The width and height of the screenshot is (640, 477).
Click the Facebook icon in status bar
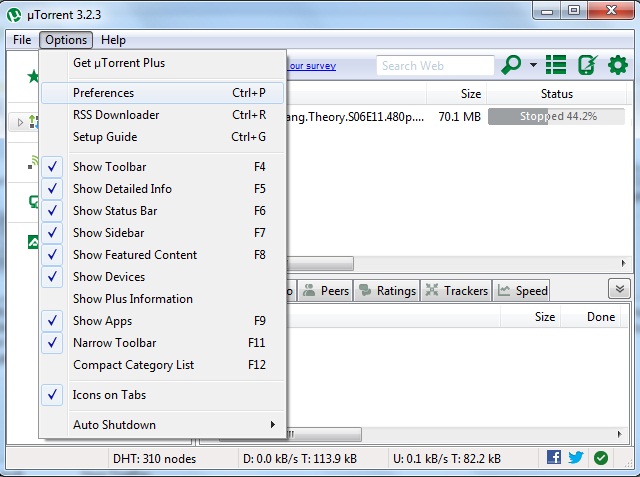click(553, 457)
